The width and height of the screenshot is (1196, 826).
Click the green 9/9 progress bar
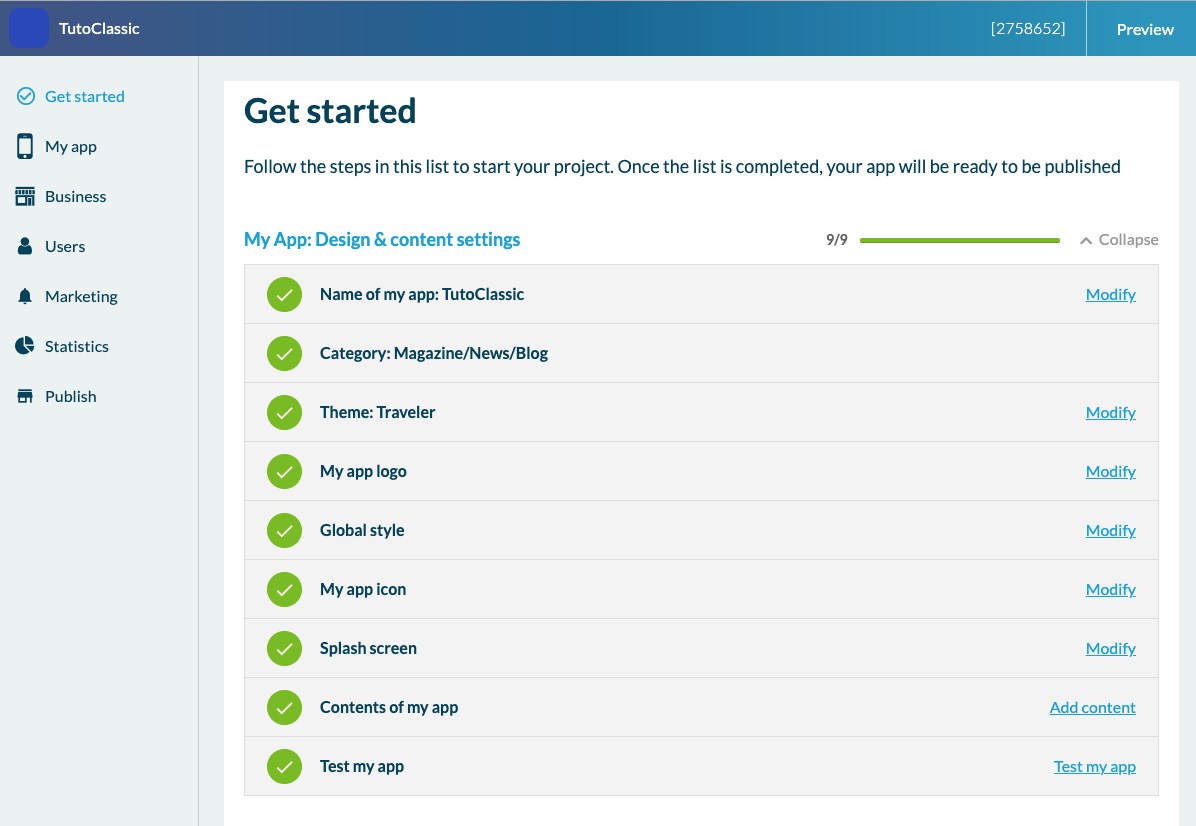[x=959, y=241]
